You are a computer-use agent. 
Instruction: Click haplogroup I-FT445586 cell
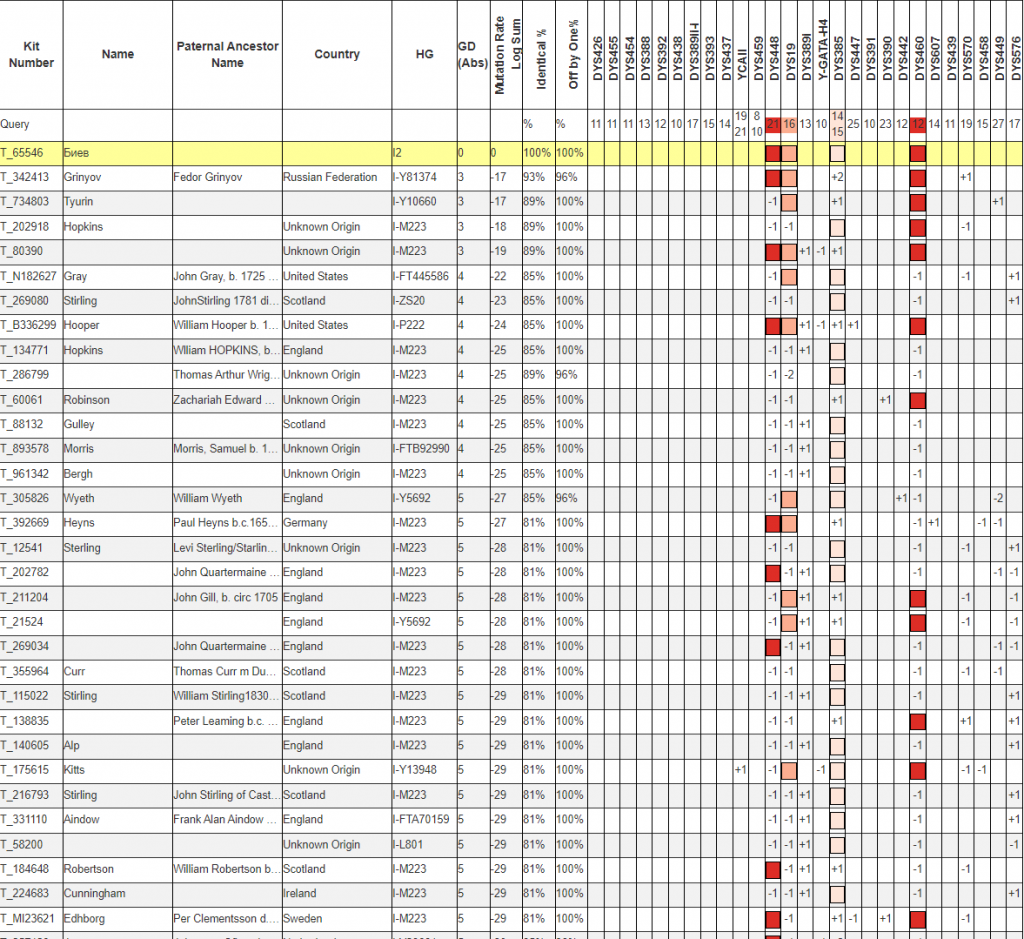point(422,276)
